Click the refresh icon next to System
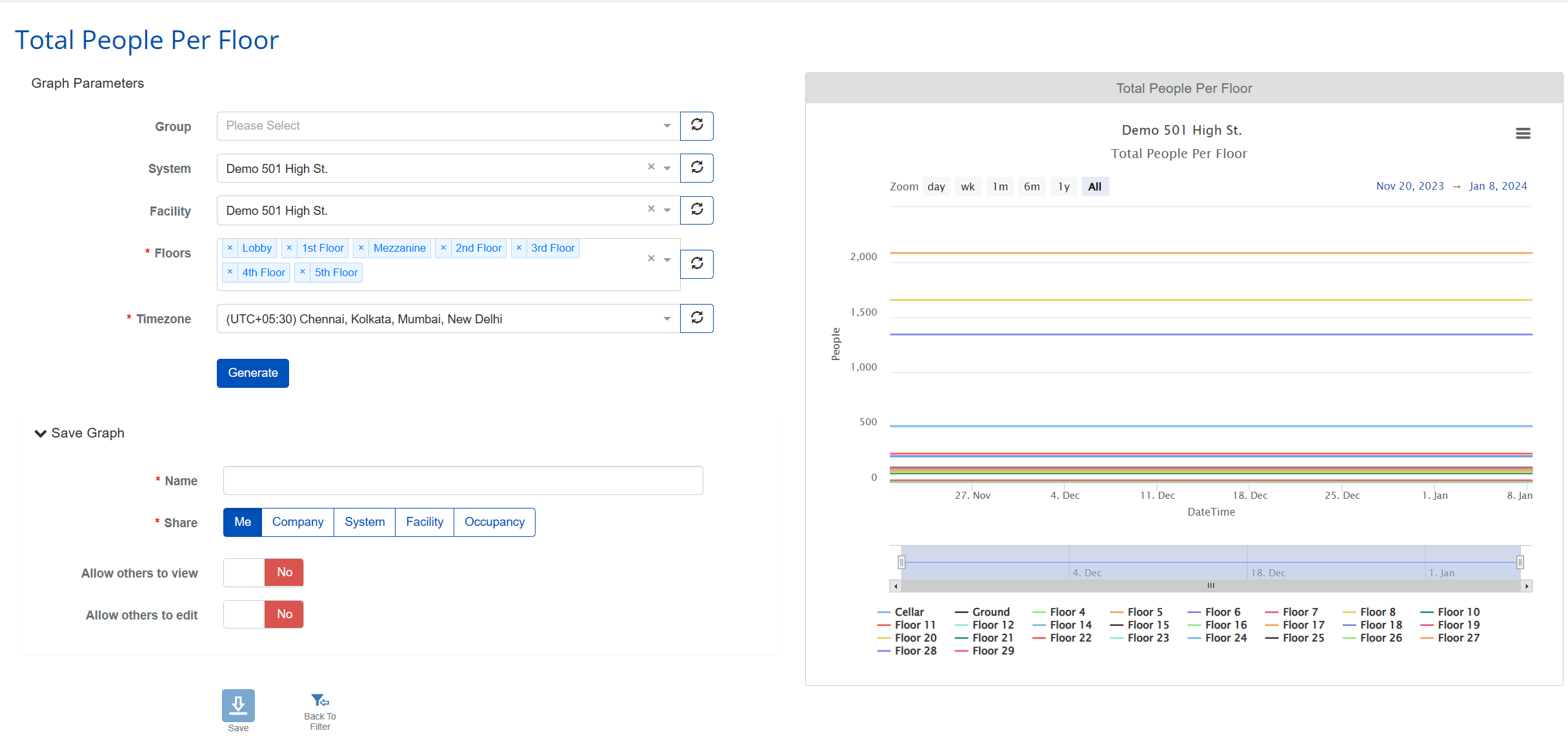1568x746 pixels. click(x=696, y=168)
